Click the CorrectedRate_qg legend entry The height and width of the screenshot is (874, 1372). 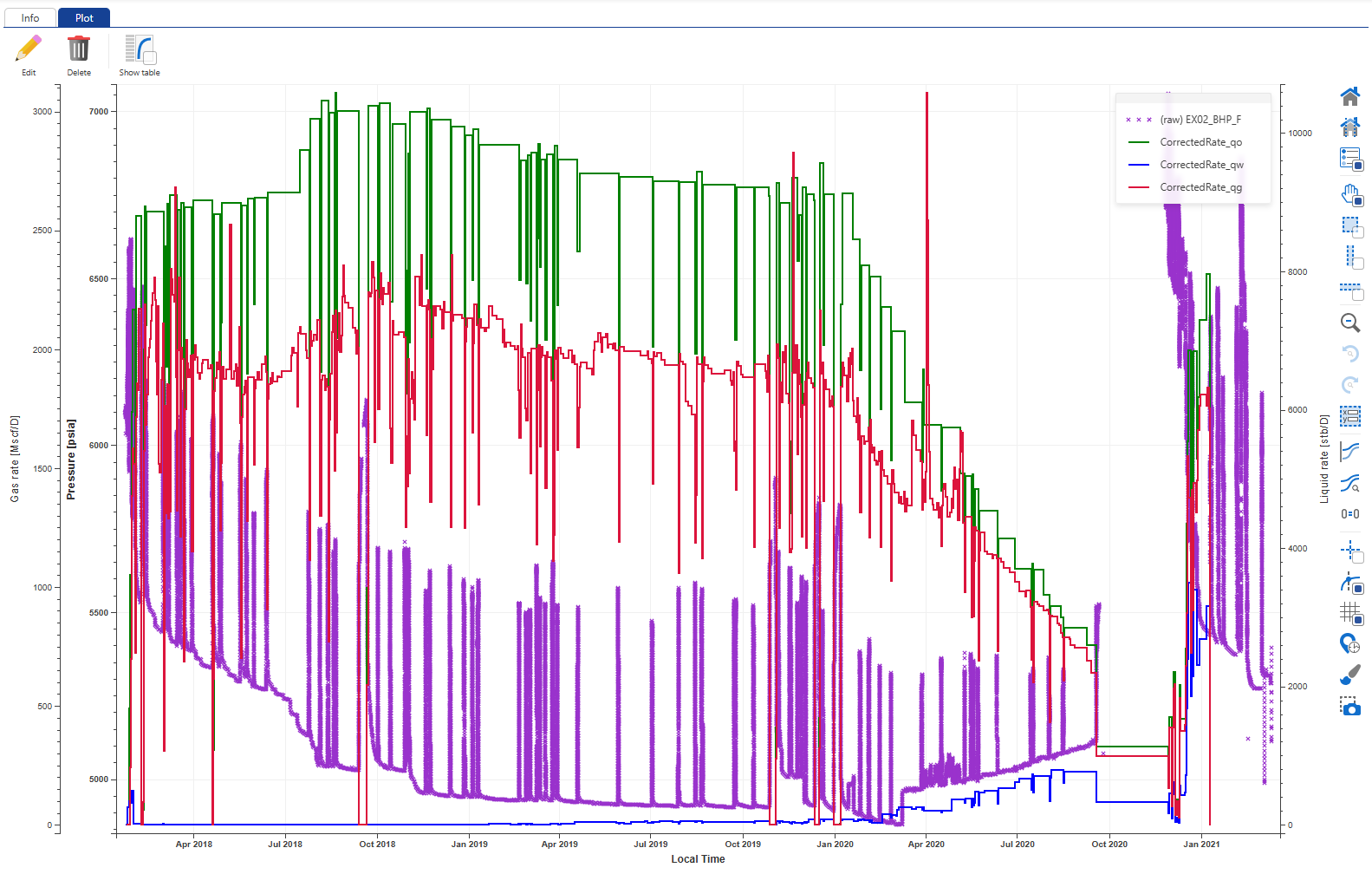pos(1200,187)
